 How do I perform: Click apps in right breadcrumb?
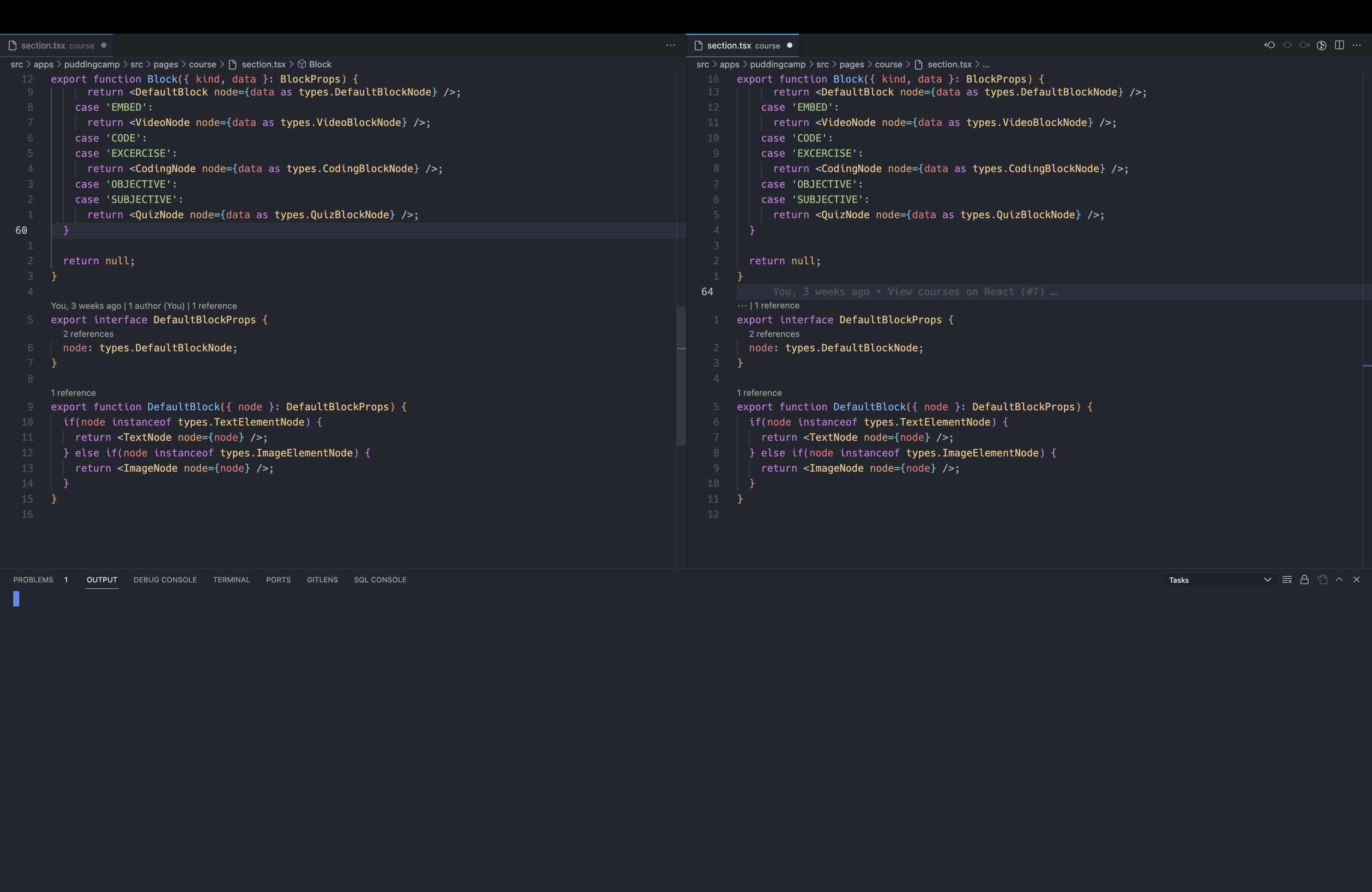coord(729,64)
